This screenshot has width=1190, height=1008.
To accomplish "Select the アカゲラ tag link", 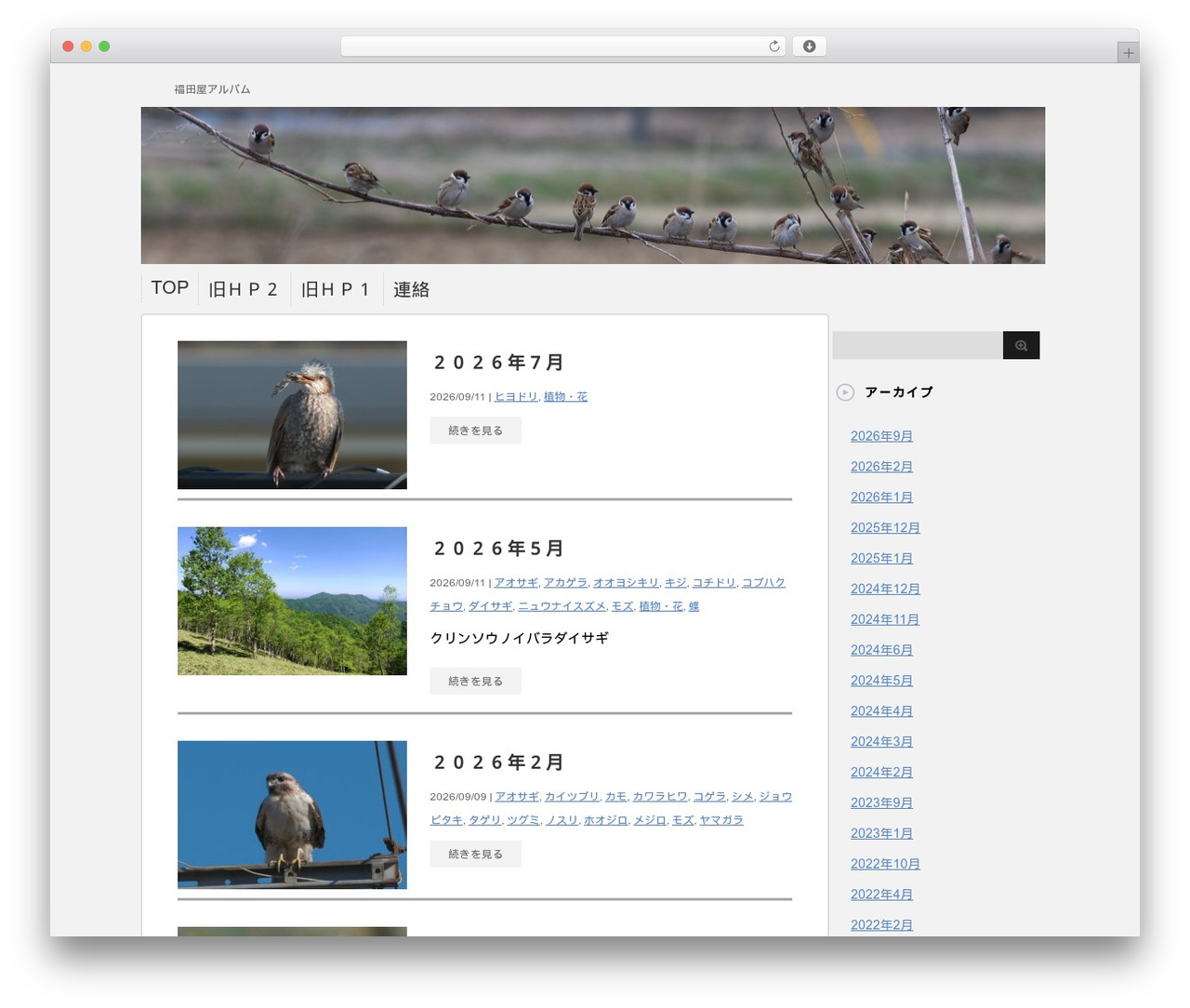I will pyautogui.click(x=565, y=583).
